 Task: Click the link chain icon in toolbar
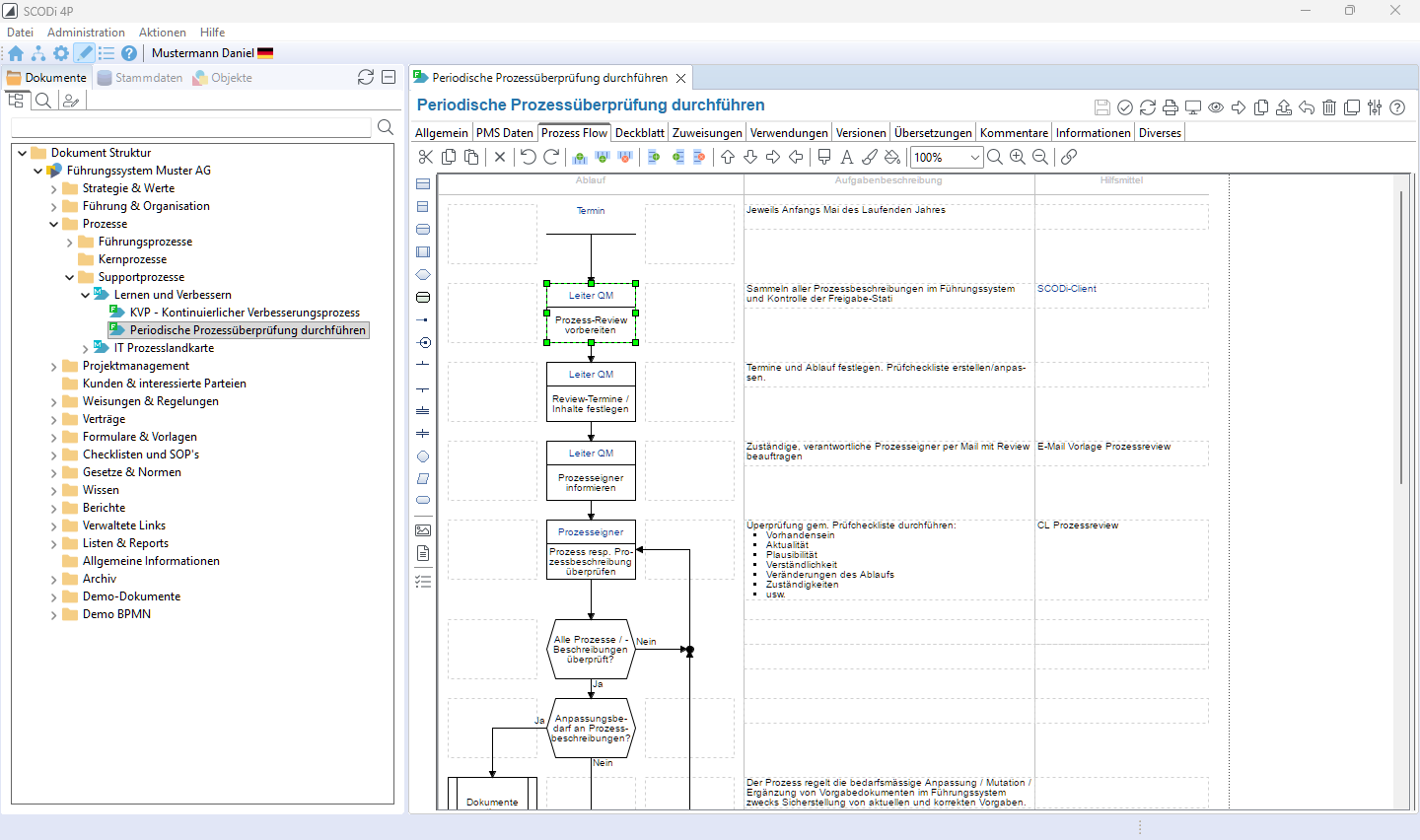click(x=1068, y=157)
